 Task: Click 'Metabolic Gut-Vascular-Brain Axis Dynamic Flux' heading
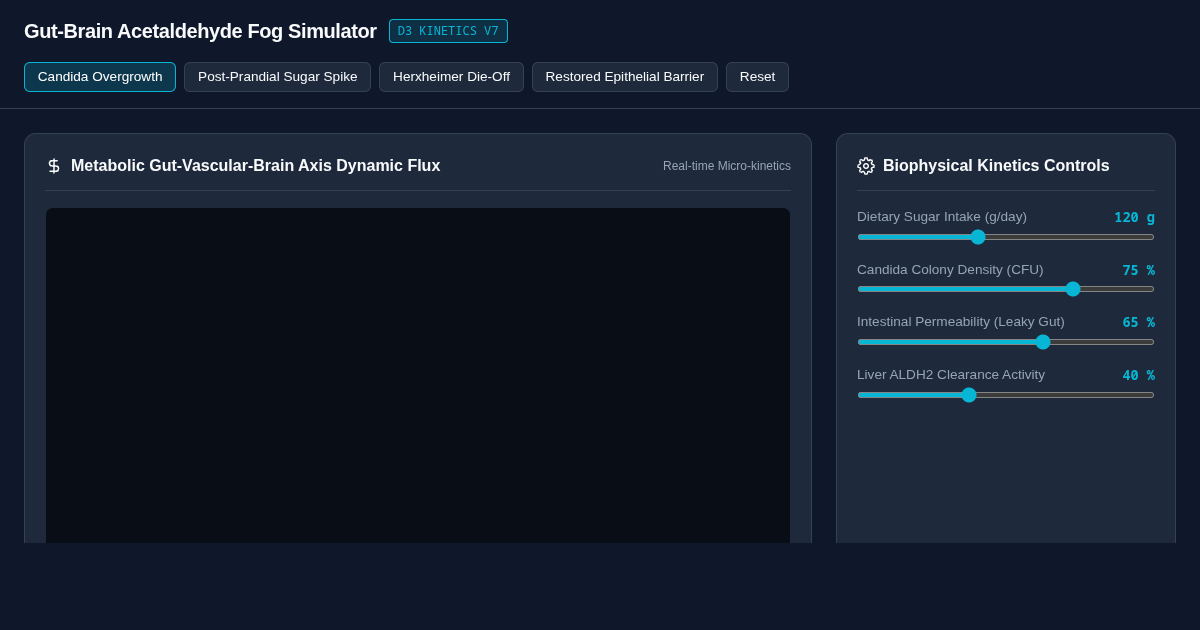[x=255, y=166]
